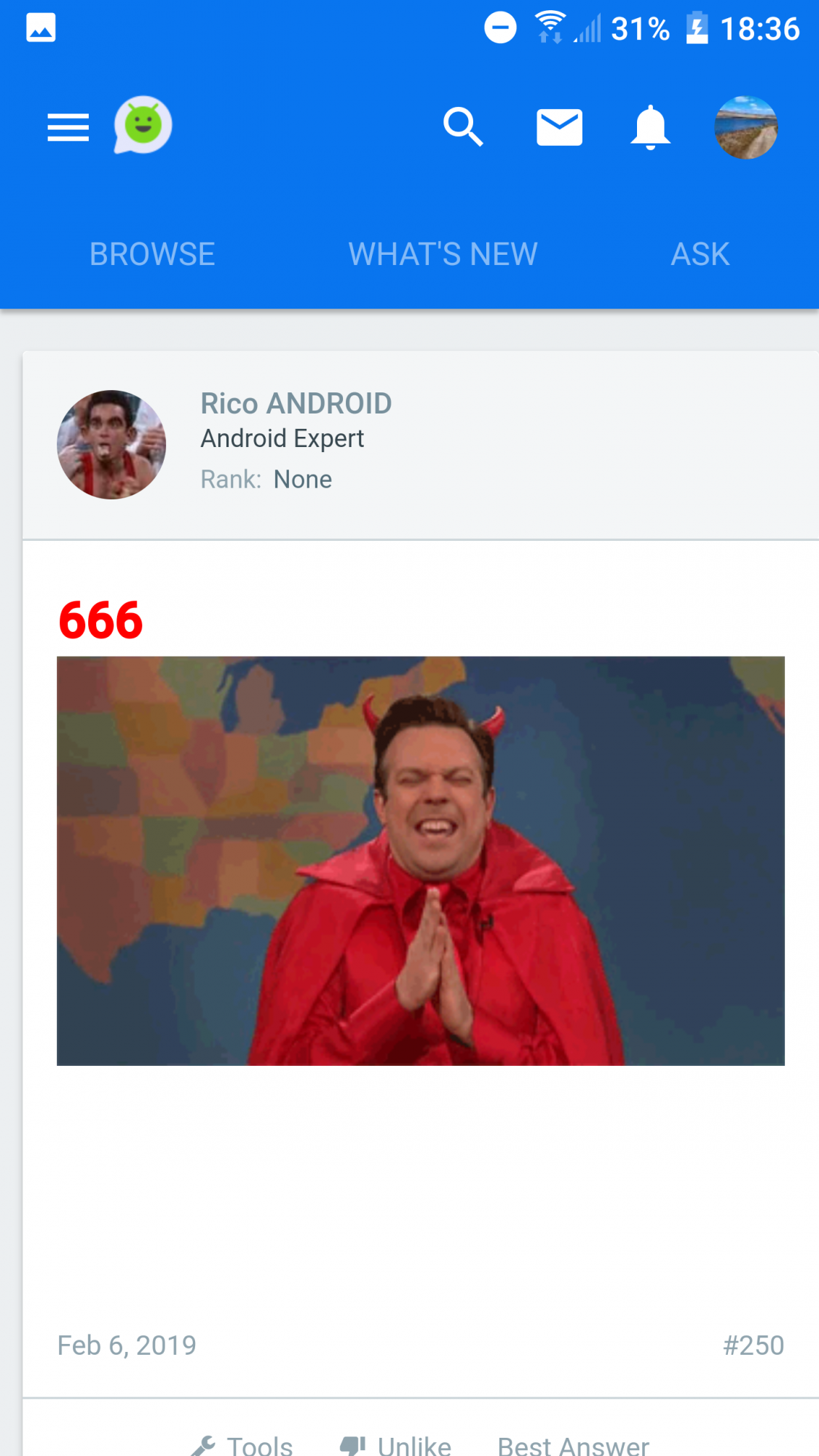Tap the red 666 post text
819x1456 pixels.
point(100,620)
